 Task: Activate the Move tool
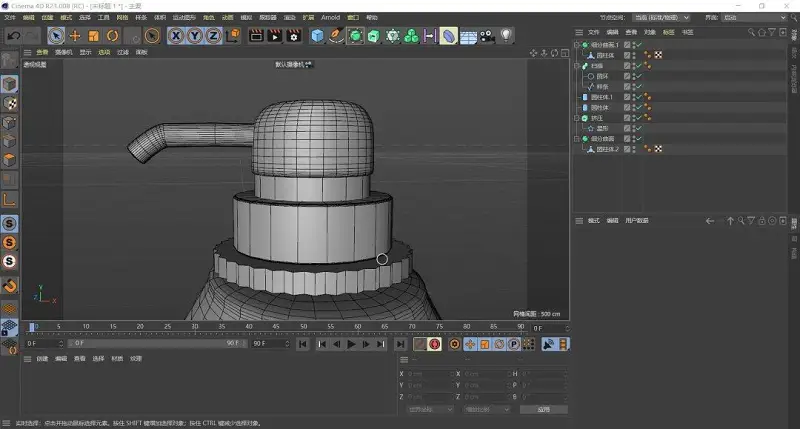pyautogui.click(x=75, y=36)
